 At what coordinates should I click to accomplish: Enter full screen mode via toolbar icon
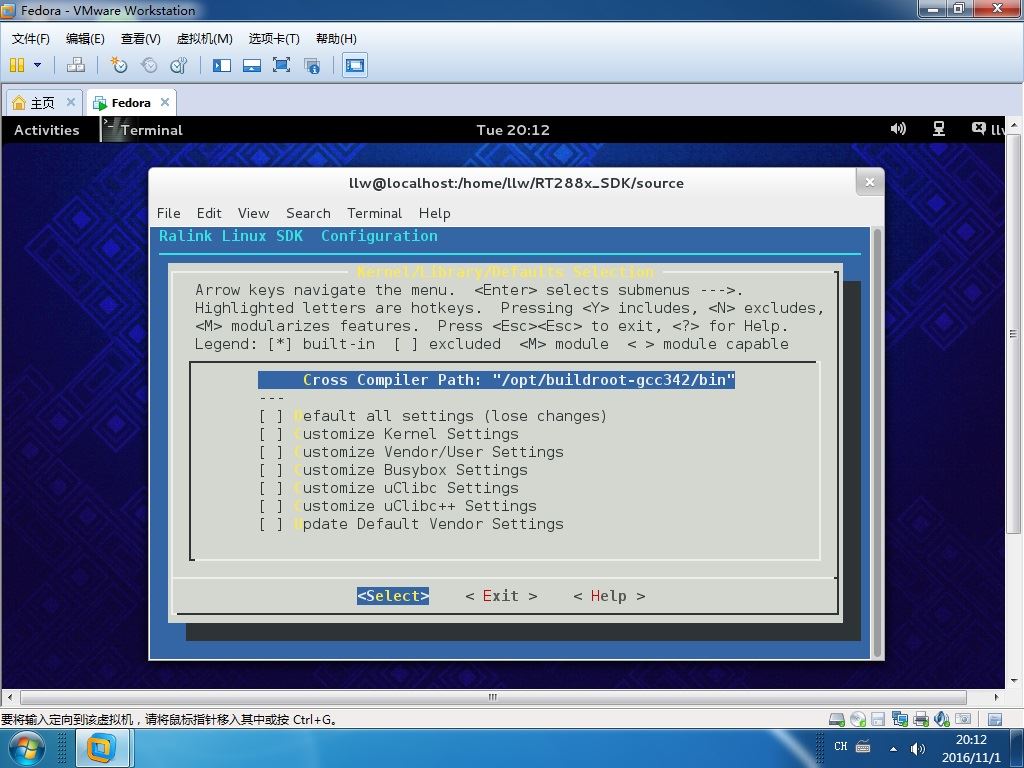click(281, 65)
